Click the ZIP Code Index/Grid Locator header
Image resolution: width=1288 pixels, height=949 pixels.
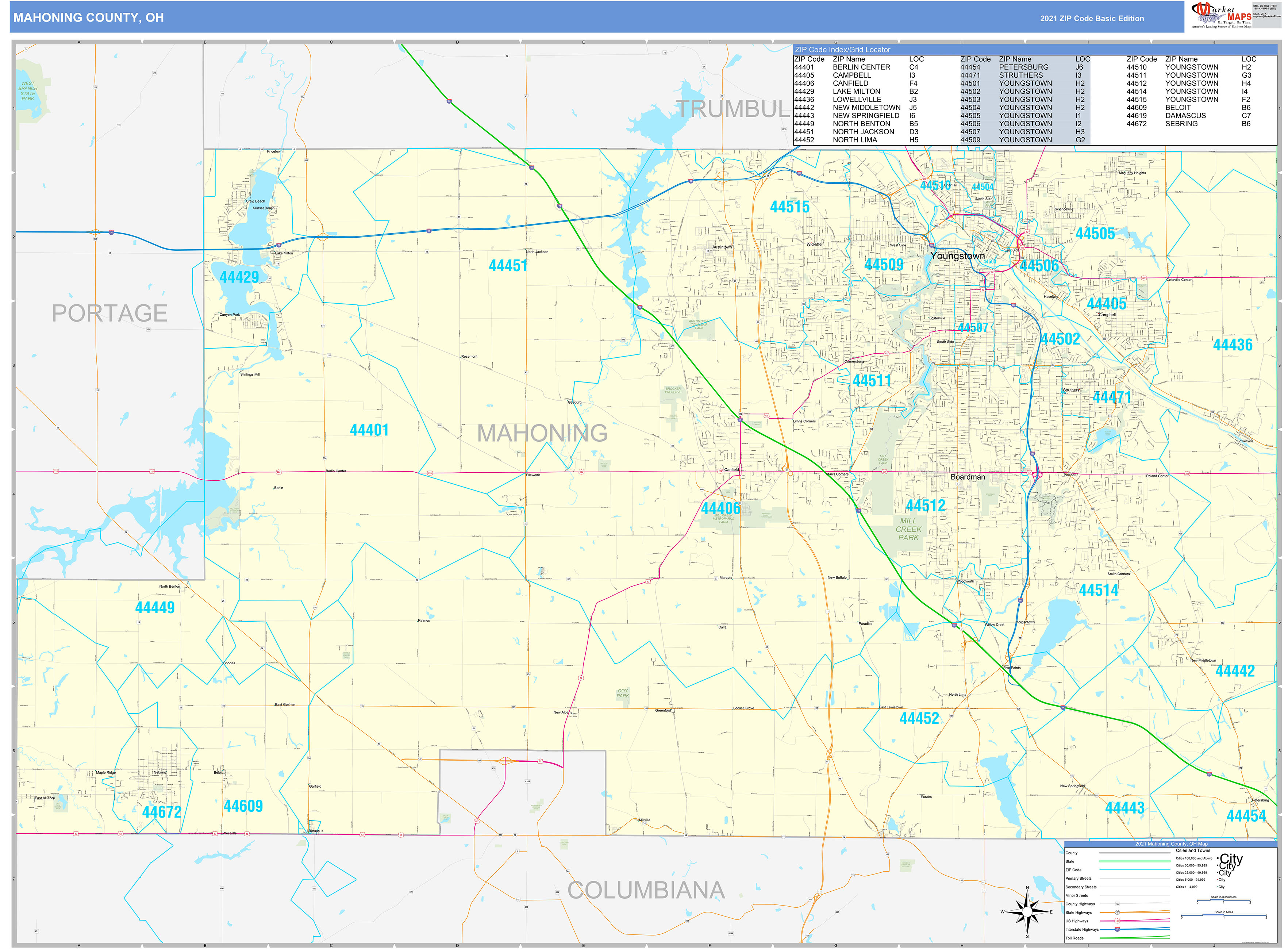(x=842, y=50)
